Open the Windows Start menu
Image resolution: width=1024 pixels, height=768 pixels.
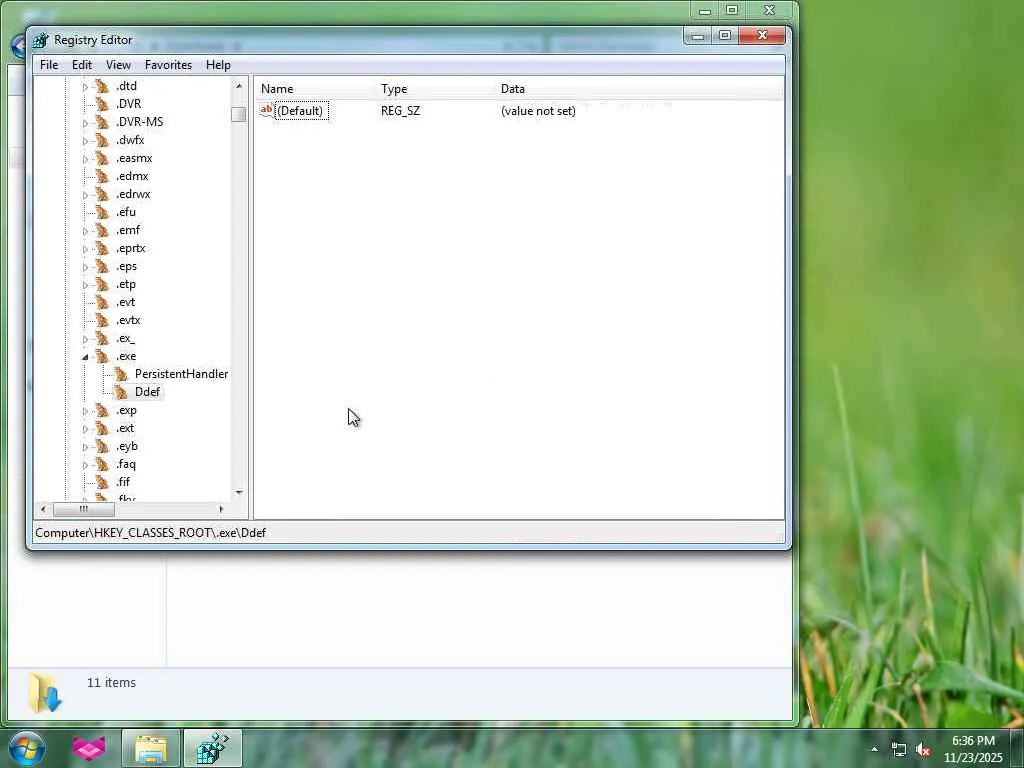point(26,748)
